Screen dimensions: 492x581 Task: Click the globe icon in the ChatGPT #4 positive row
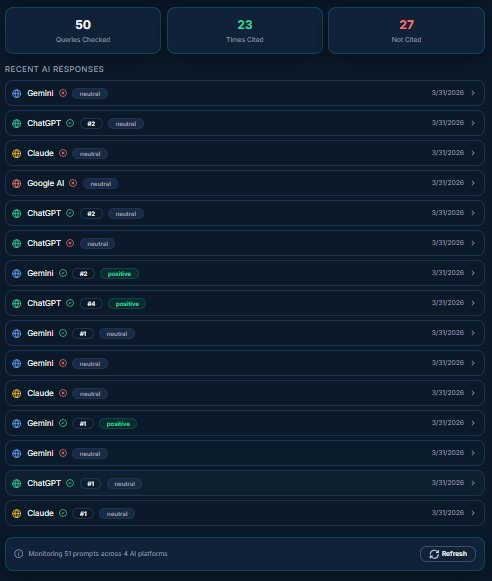click(x=17, y=303)
